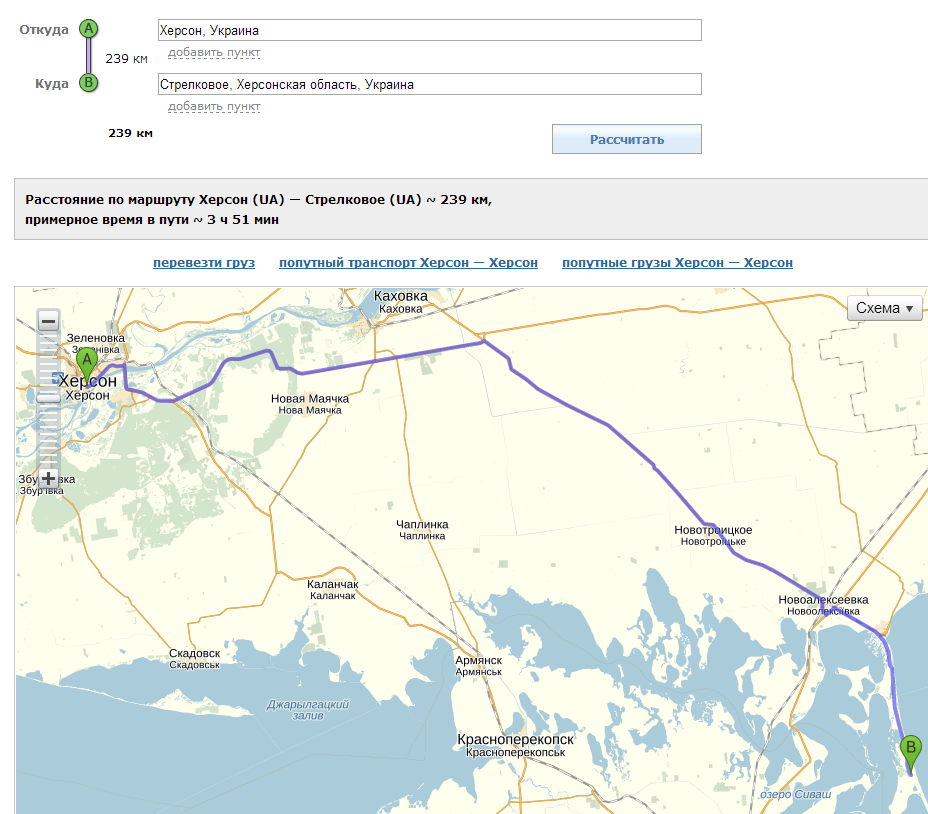Click the Откуда label
Screen dimensions: 928x814
[x=44, y=30]
